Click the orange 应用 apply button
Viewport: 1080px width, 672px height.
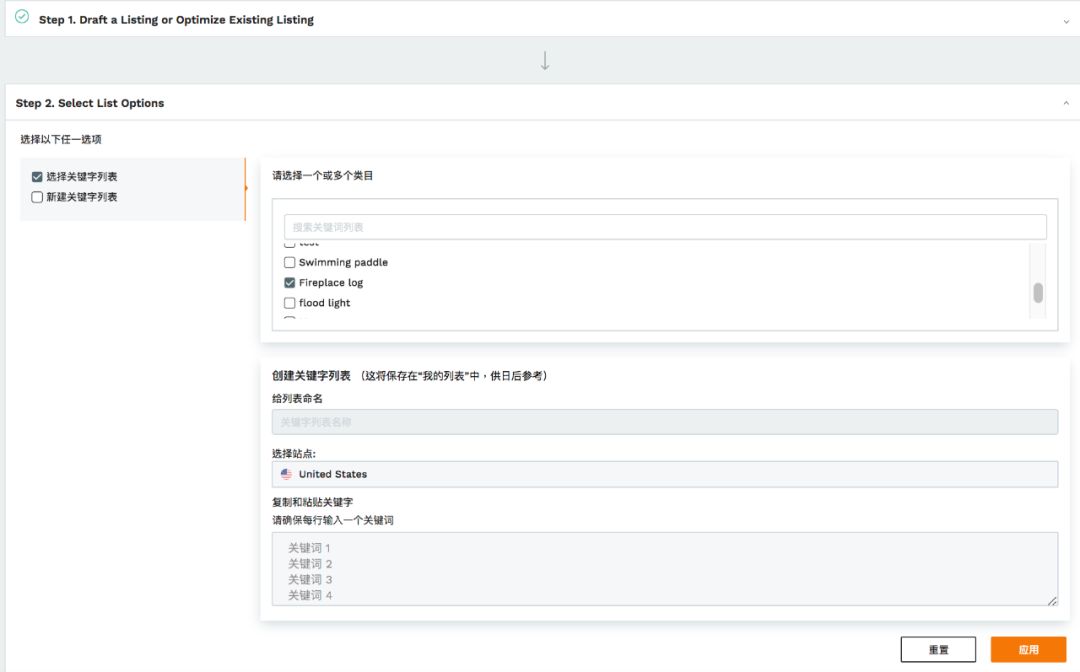pyautogui.click(x=1028, y=649)
